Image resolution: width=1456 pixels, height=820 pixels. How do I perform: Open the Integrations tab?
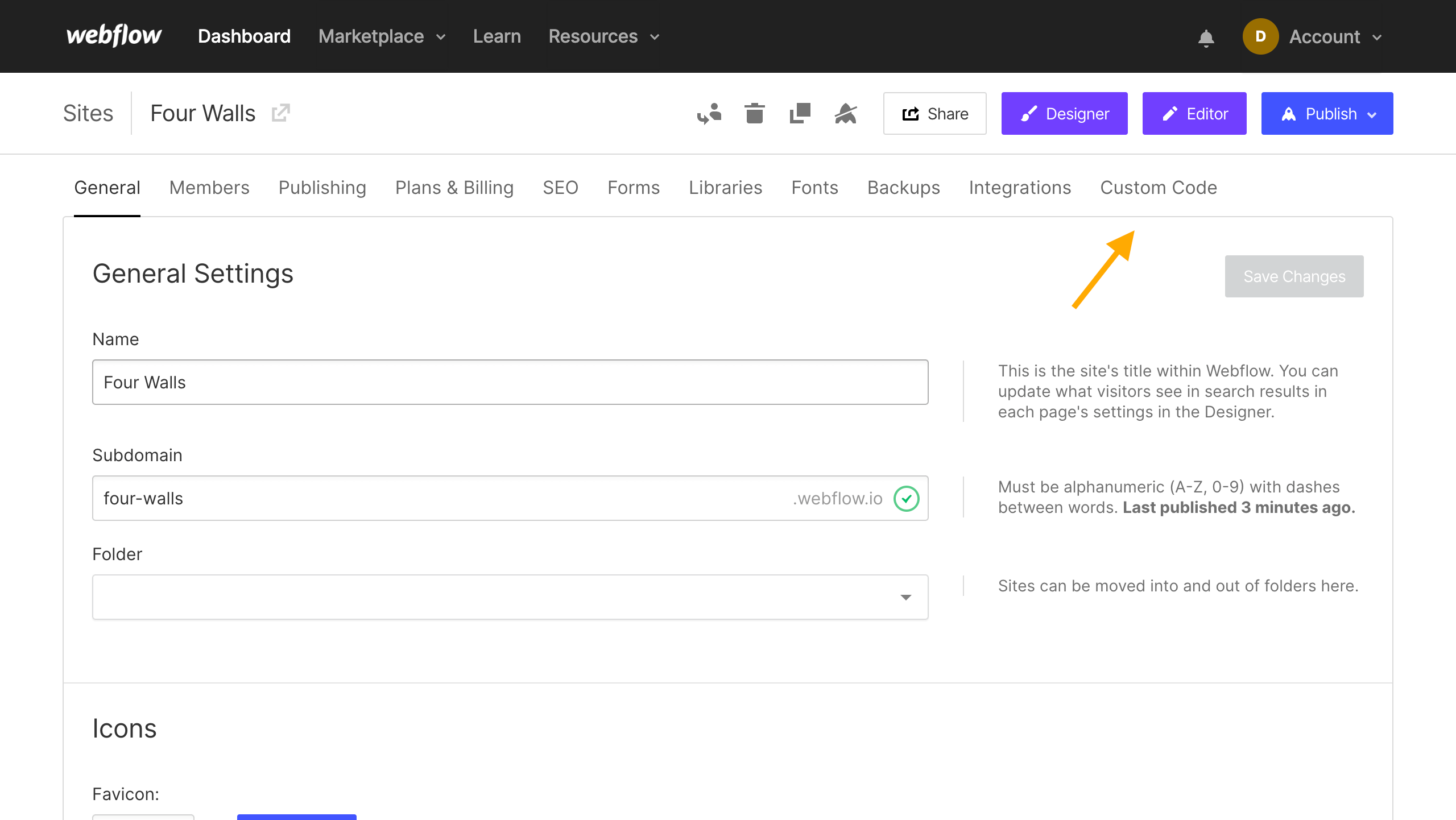[x=1020, y=188]
